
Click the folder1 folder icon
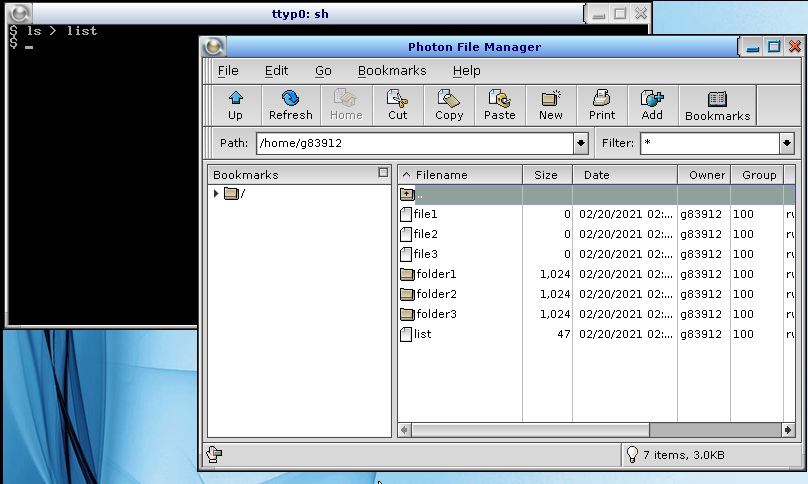coord(407,274)
